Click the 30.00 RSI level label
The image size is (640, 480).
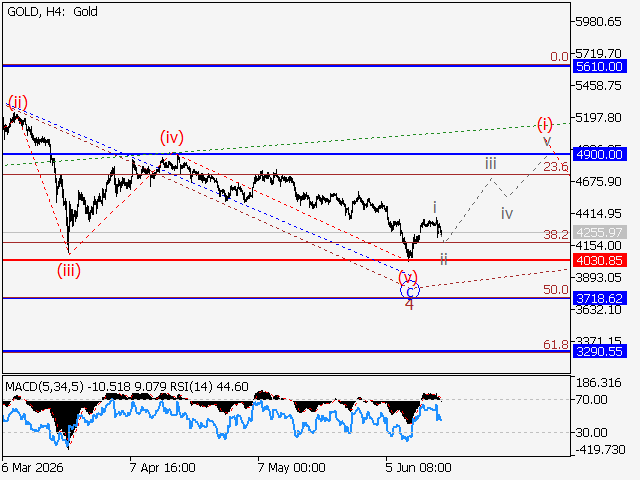coord(591,432)
